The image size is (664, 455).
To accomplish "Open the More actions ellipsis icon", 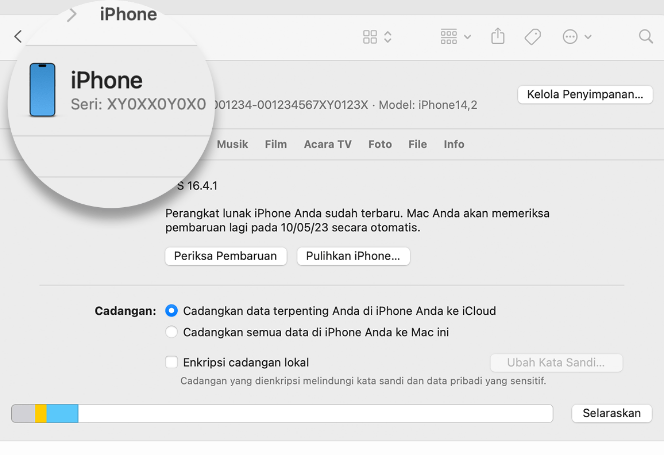I will [x=570, y=37].
